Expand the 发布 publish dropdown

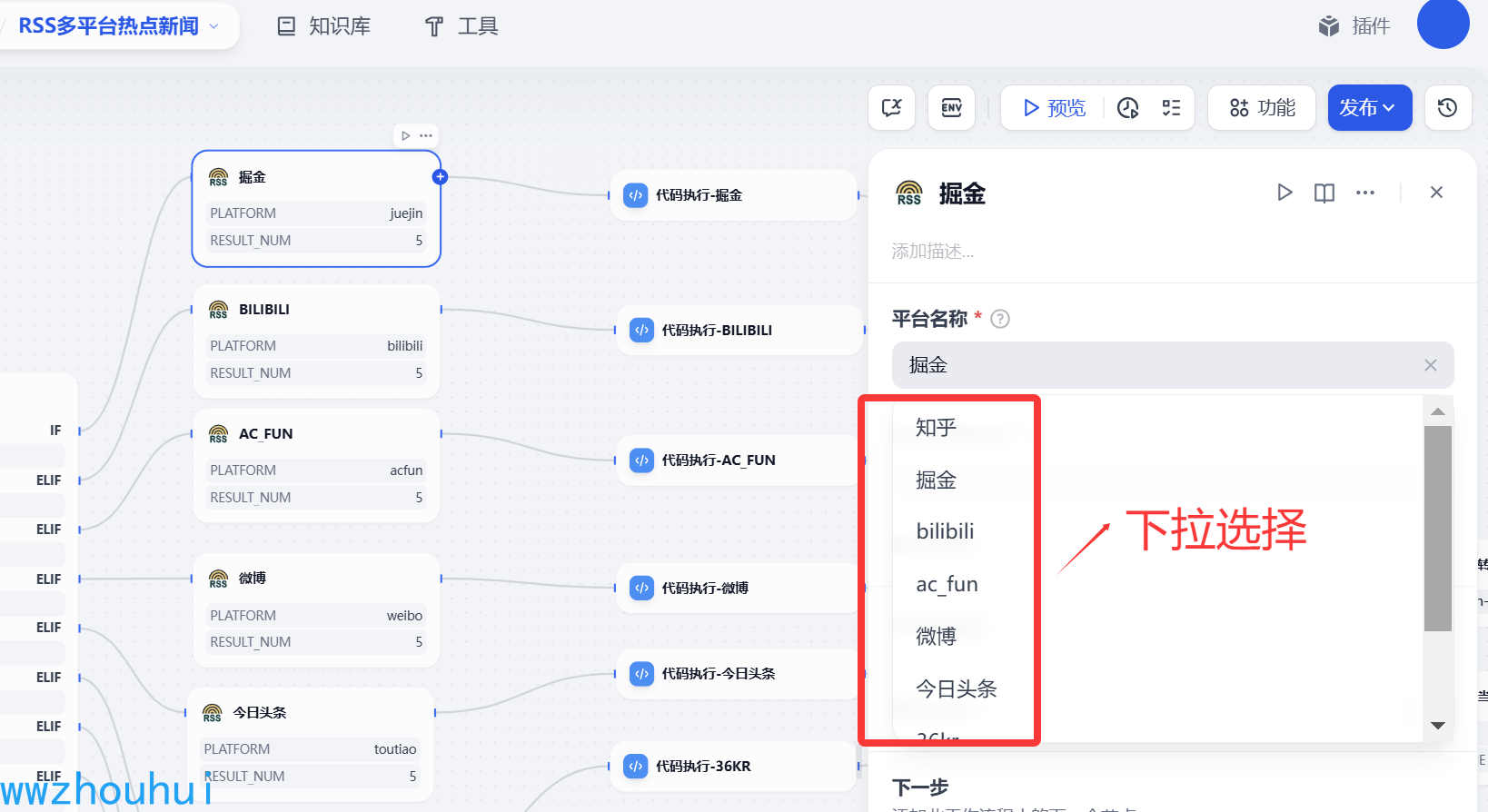[1370, 108]
